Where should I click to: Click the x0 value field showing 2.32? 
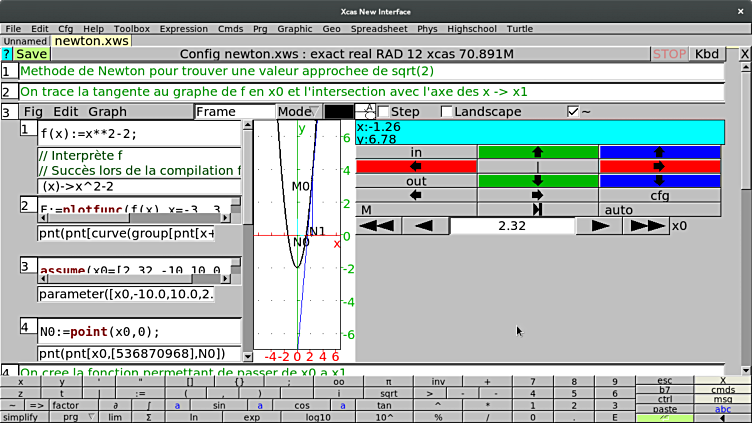[x=510, y=226]
